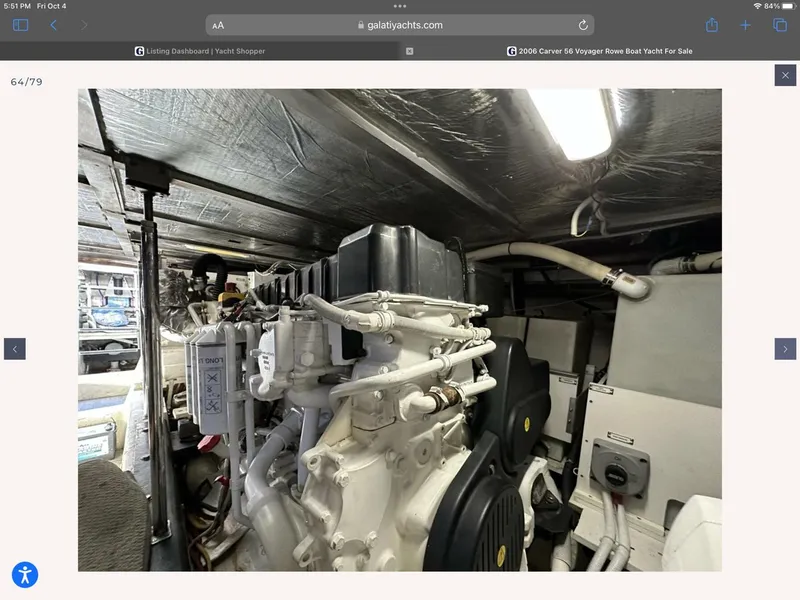Viewport: 800px width, 600px height.
Task: Navigate back to the previous page
Action: tap(52, 24)
